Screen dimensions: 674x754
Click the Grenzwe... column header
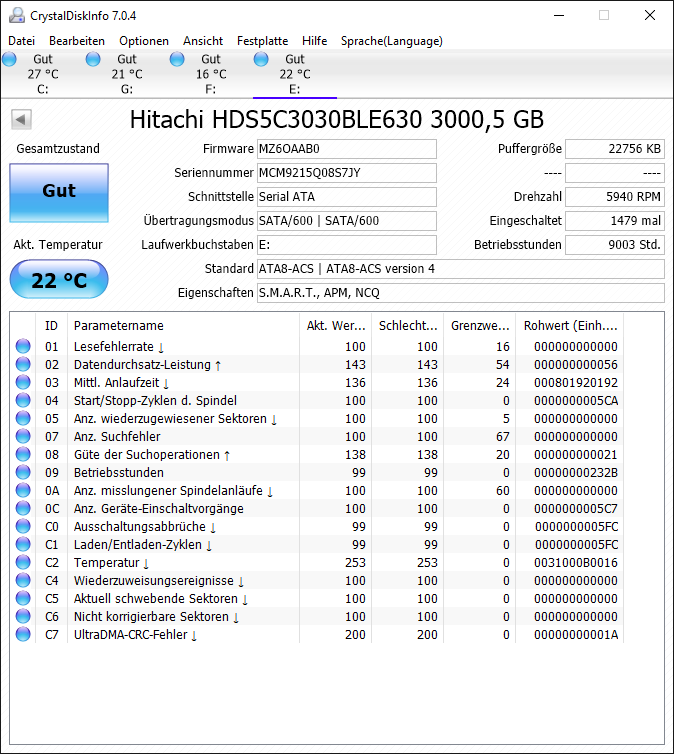479,326
